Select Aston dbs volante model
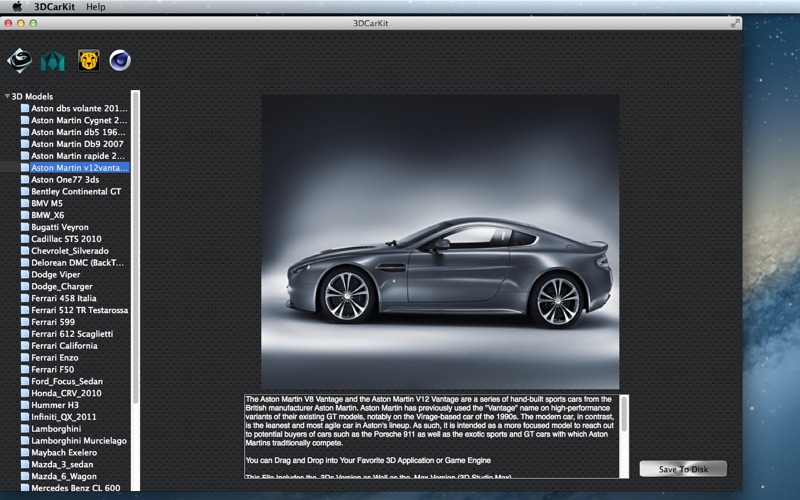Image resolution: width=800 pixels, height=500 pixels. (79, 108)
